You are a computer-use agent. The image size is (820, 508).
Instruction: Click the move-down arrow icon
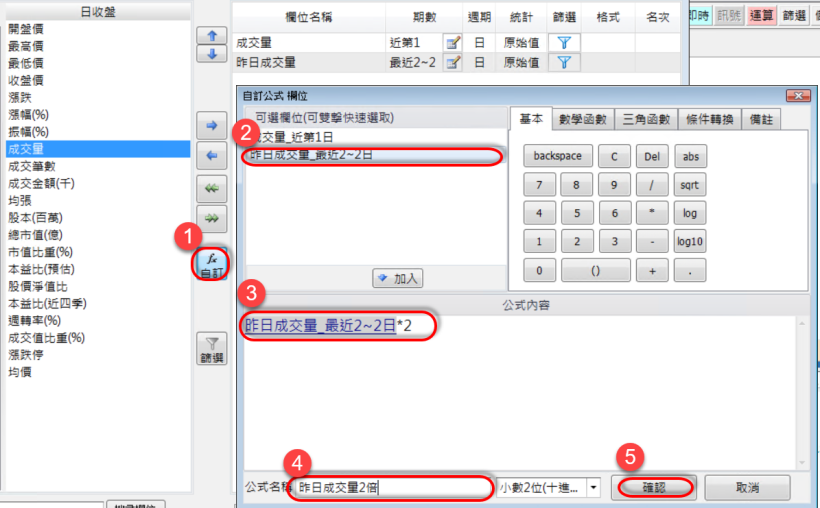[x=211, y=54]
